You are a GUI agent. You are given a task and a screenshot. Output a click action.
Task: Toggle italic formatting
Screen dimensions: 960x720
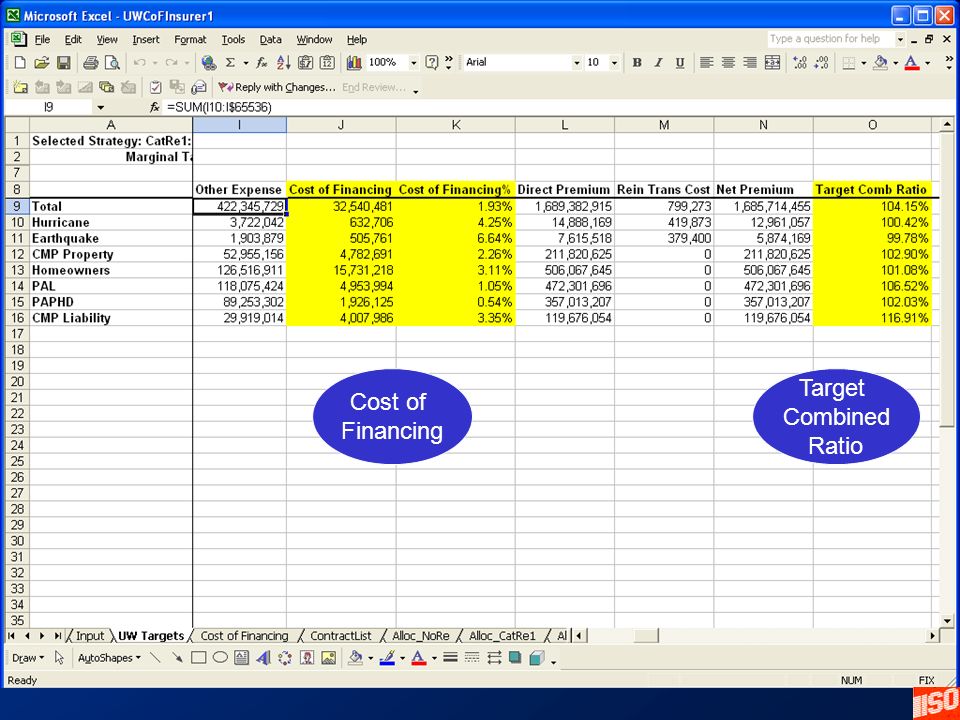pos(658,62)
